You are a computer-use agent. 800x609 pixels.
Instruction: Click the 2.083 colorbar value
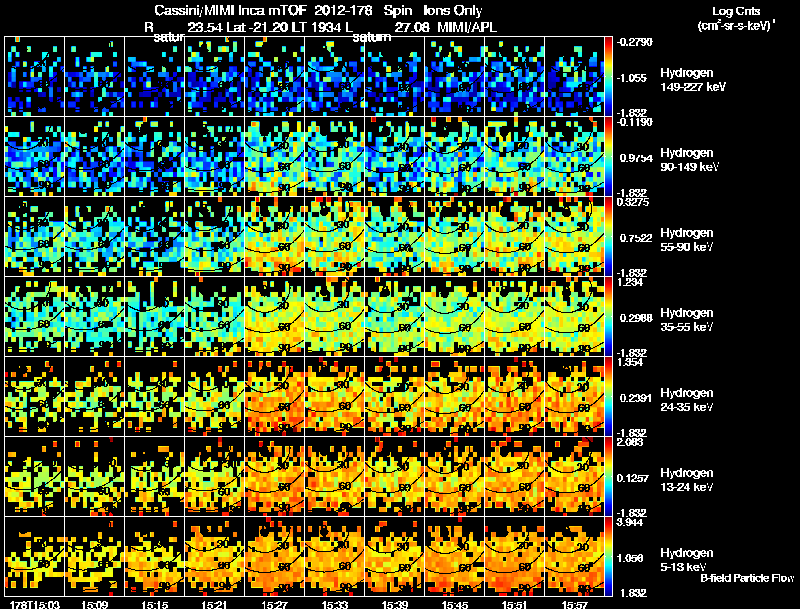pos(630,442)
